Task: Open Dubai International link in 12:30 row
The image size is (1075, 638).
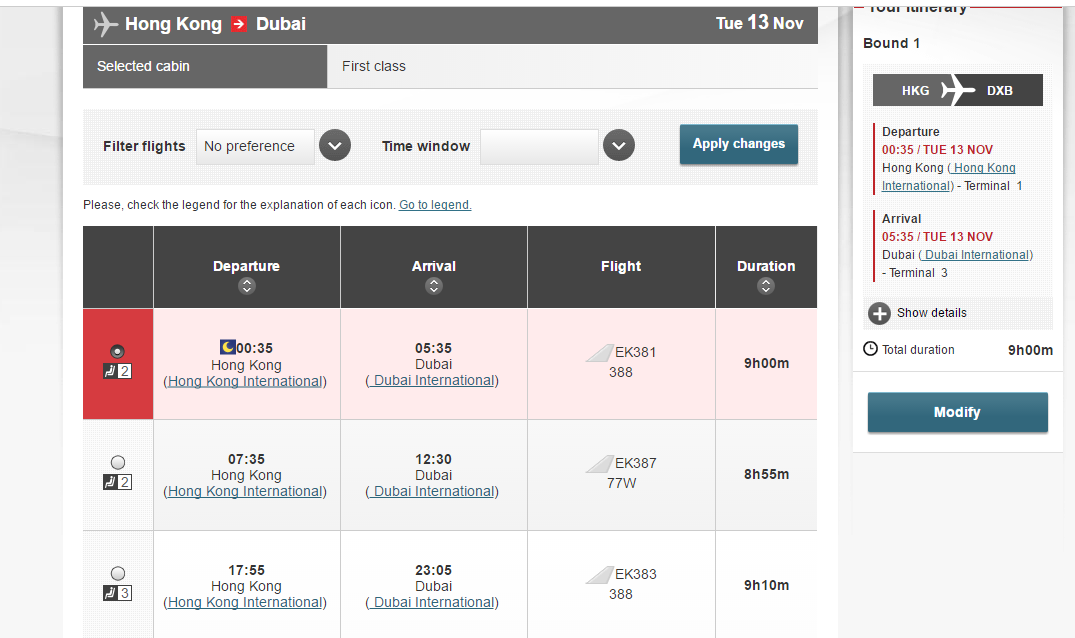Action: (x=432, y=492)
